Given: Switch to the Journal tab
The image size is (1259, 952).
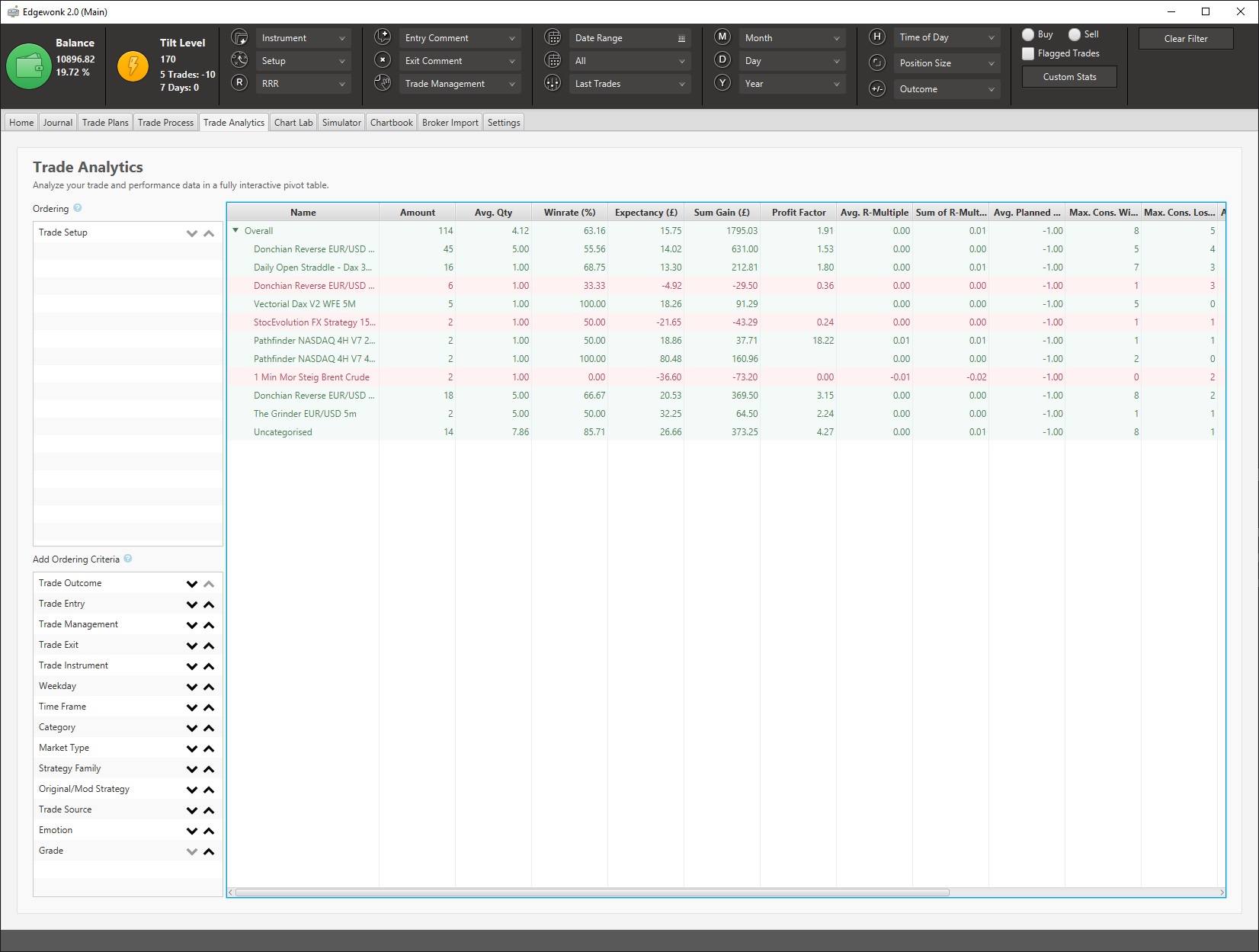Looking at the screenshot, I should [58, 123].
